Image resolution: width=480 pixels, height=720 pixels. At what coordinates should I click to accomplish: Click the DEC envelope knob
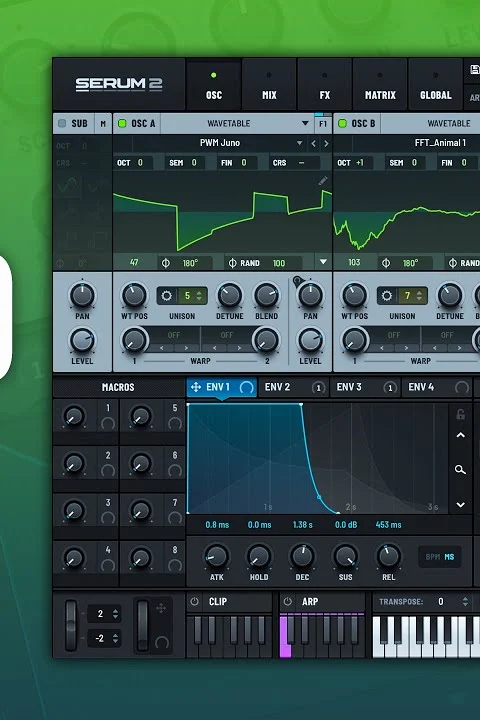(302, 556)
